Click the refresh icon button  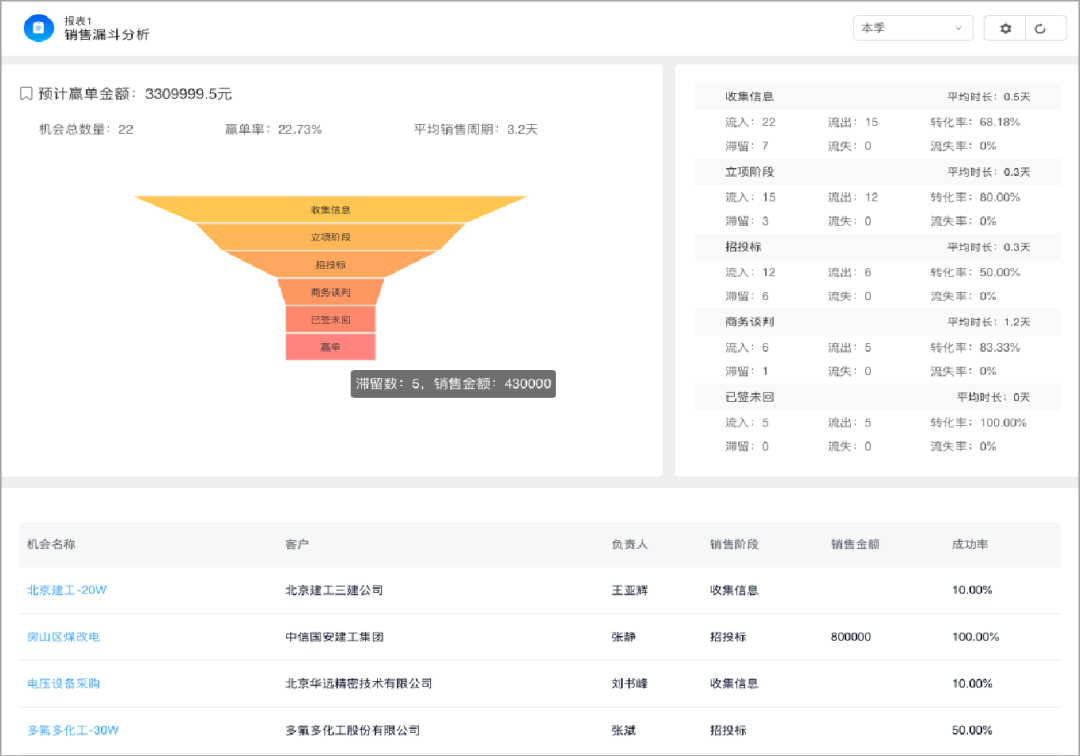[1040, 29]
